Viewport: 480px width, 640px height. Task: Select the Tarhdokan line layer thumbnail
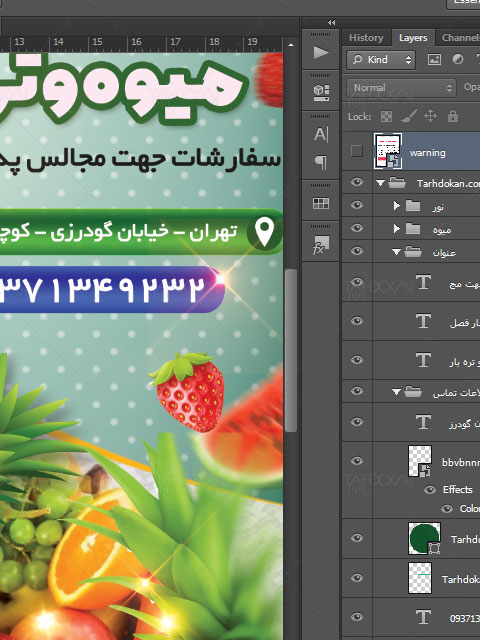[420, 578]
